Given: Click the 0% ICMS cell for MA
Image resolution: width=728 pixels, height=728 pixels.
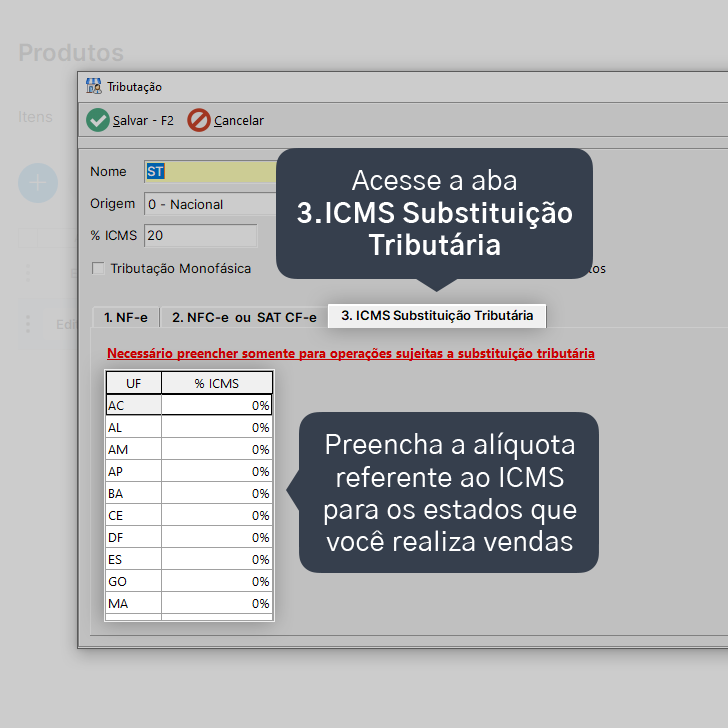Looking at the screenshot, I should (x=217, y=603).
